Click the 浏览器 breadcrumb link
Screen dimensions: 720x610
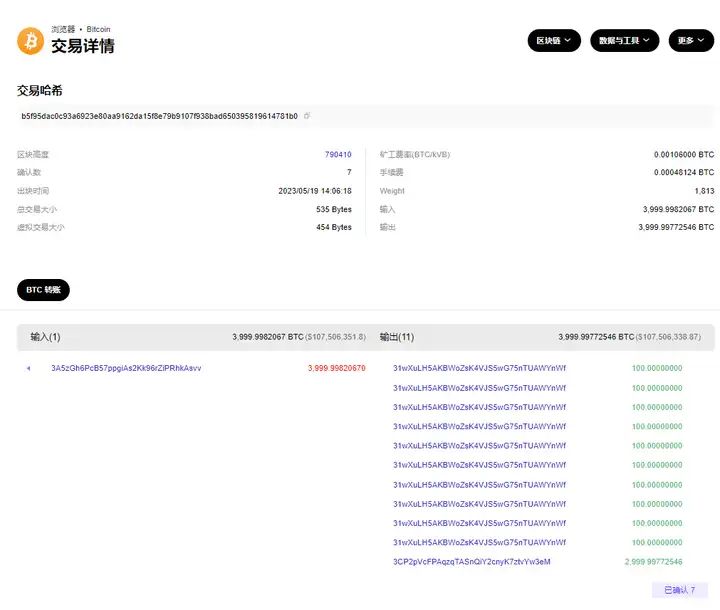tap(63, 29)
